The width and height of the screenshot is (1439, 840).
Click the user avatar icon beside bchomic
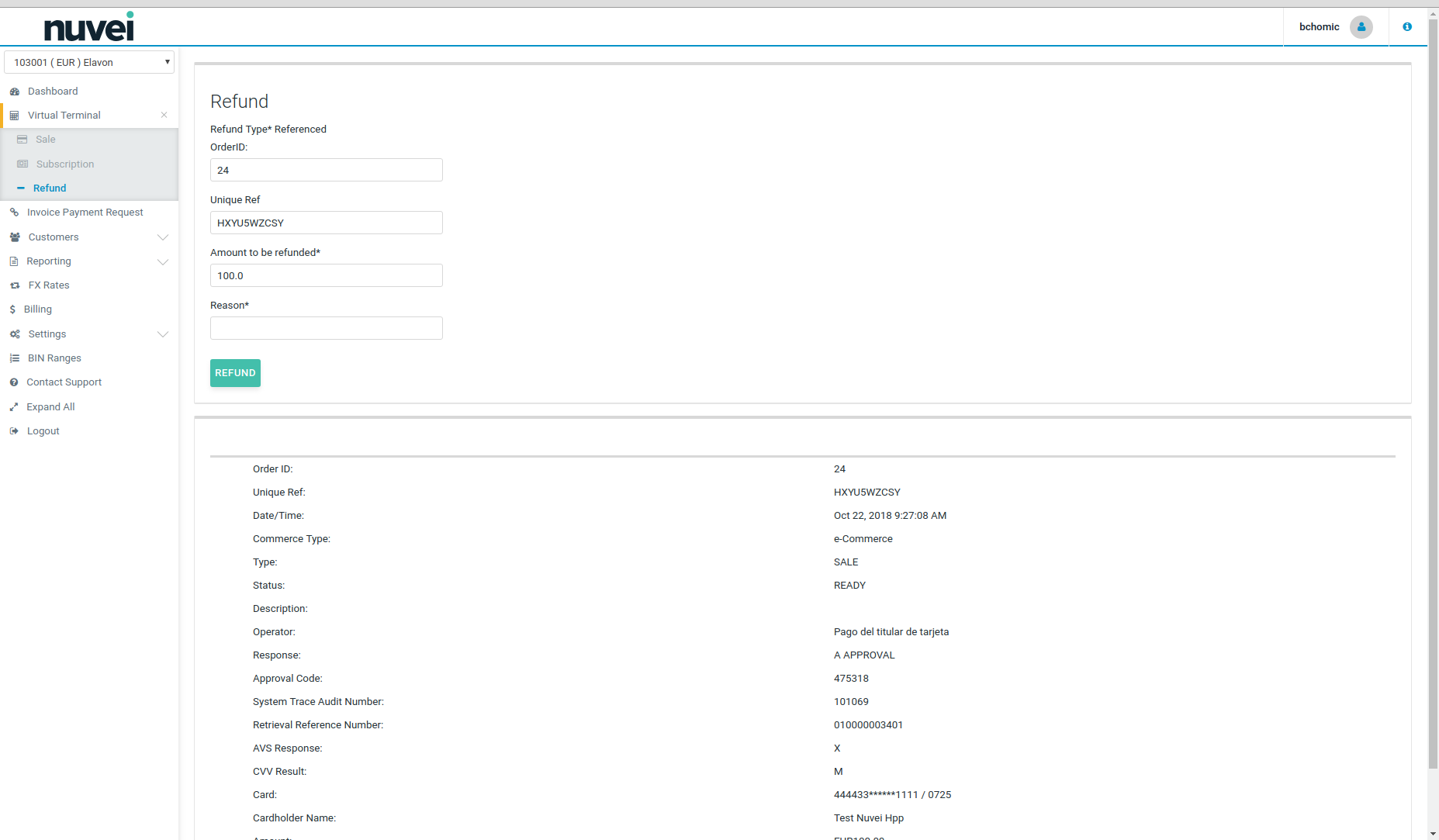(x=1361, y=27)
